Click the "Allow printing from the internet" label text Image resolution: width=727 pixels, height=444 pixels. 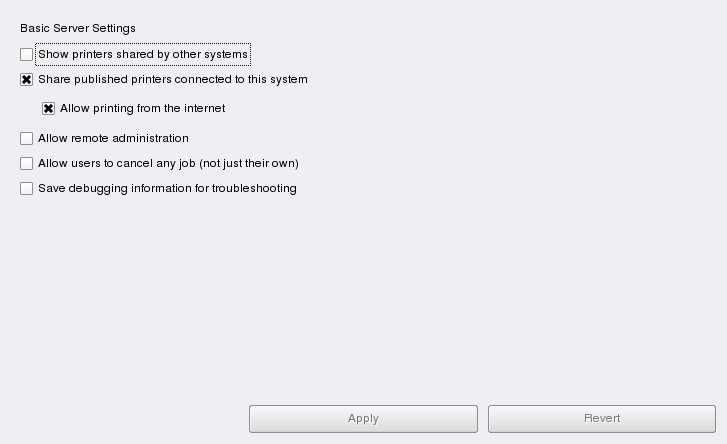(142, 108)
